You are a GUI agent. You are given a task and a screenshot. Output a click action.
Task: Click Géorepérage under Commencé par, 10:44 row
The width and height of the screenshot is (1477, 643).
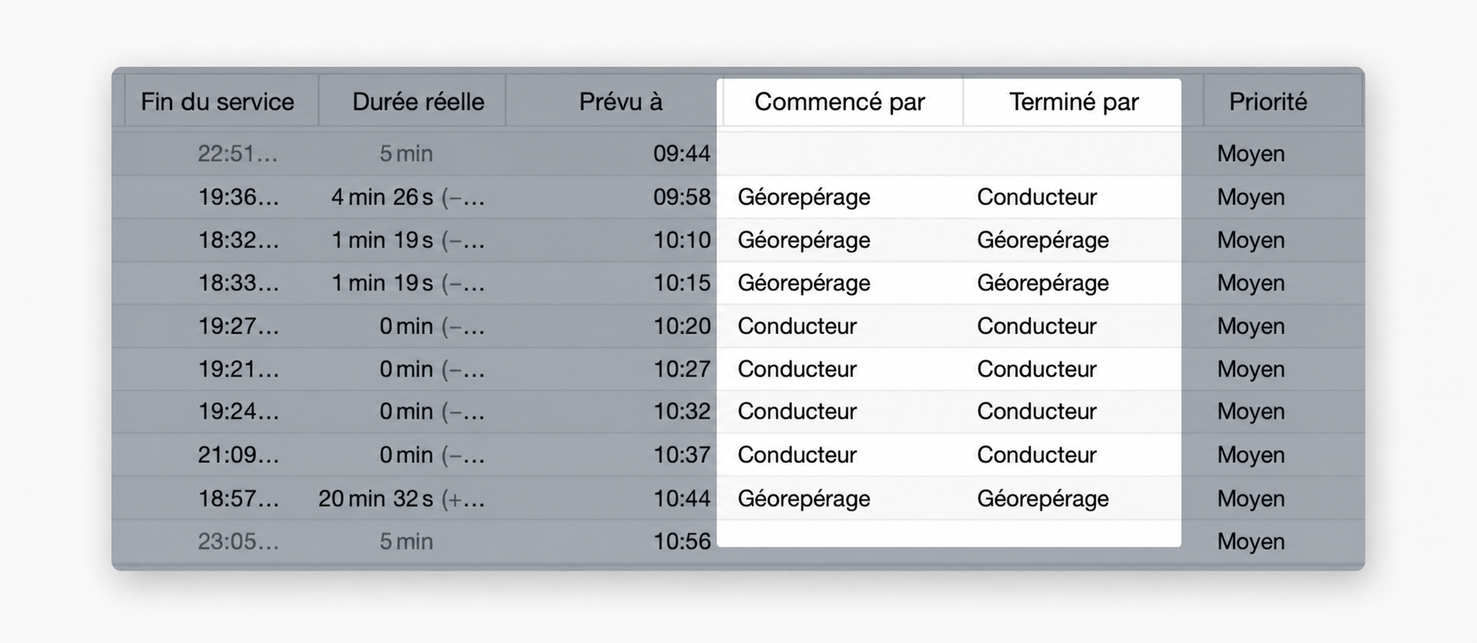[x=804, y=498]
